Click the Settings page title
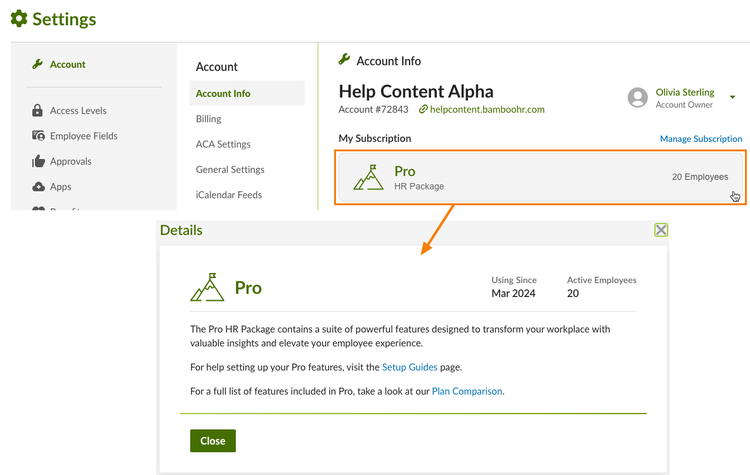This screenshot has width=750, height=475. [x=64, y=19]
